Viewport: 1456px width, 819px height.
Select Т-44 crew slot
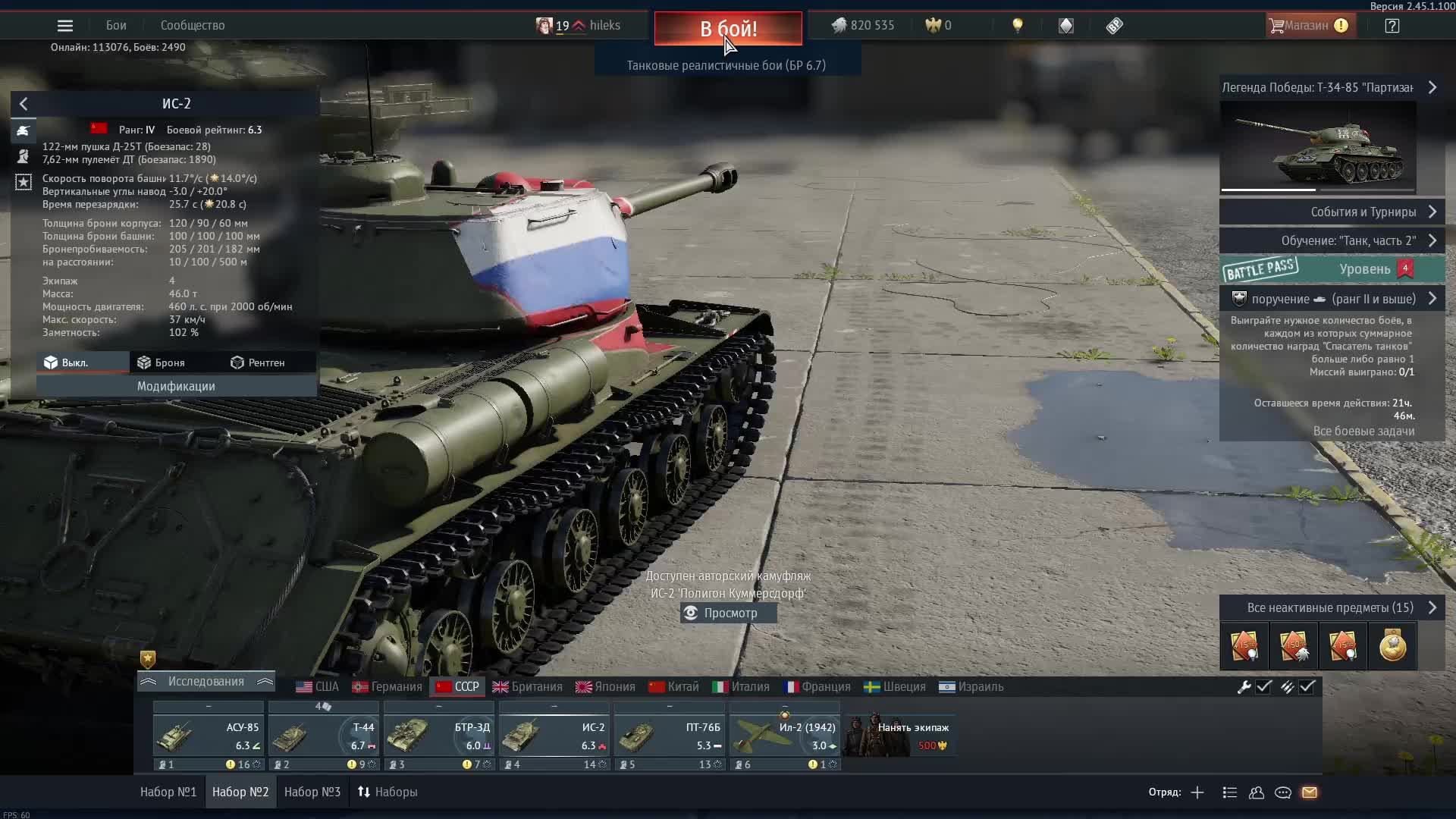(x=324, y=736)
